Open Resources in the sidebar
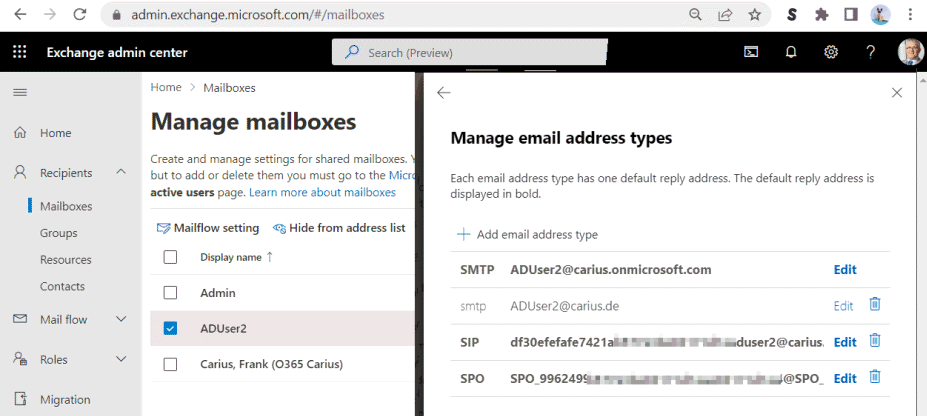Screen dimensions: 927x416 66,259
